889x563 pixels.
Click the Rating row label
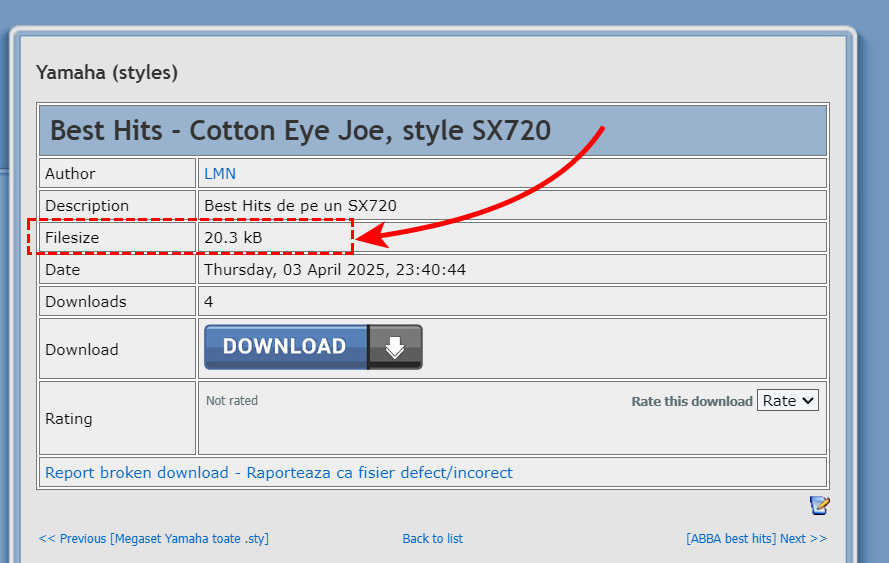tap(69, 419)
